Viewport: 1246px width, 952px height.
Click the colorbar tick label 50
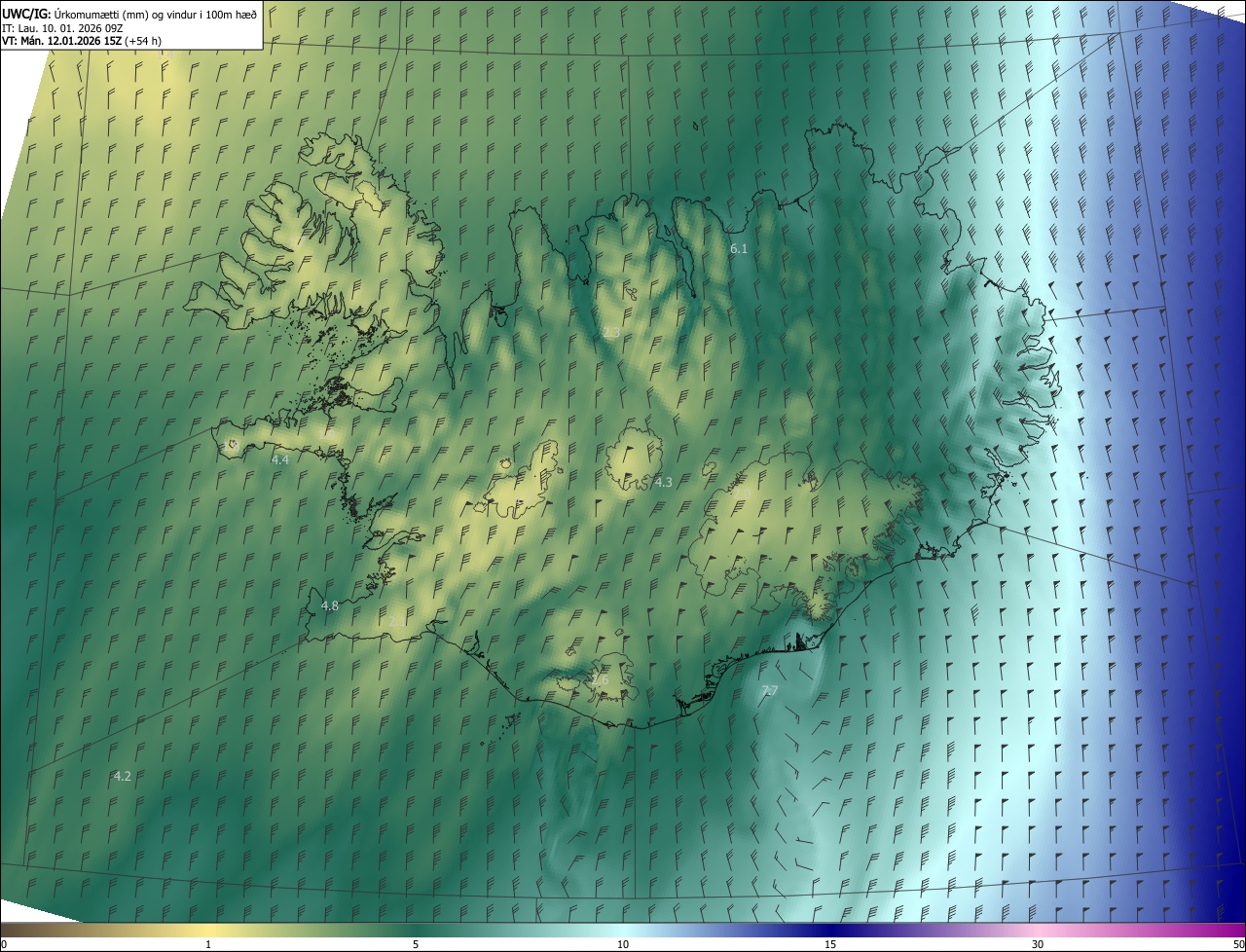[x=1238, y=945]
